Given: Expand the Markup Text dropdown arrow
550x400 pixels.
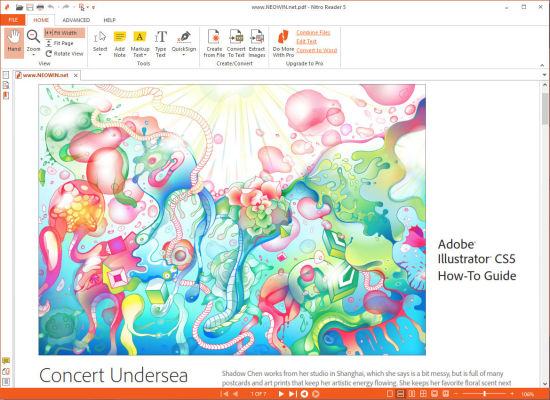Looking at the screenshot, I should tap(145, 55).
